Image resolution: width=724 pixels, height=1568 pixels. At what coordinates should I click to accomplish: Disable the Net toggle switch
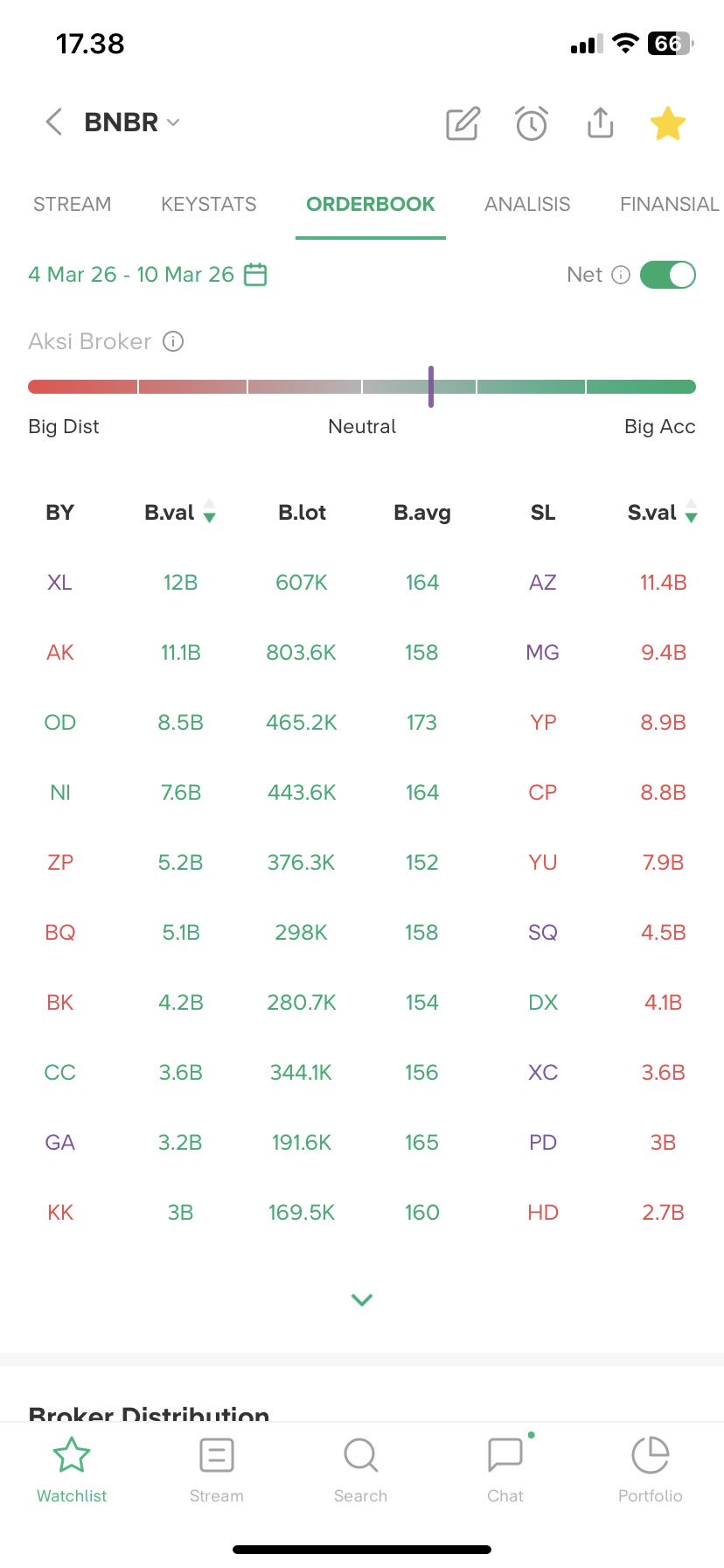pyautogui.click(x=668, y=275)
